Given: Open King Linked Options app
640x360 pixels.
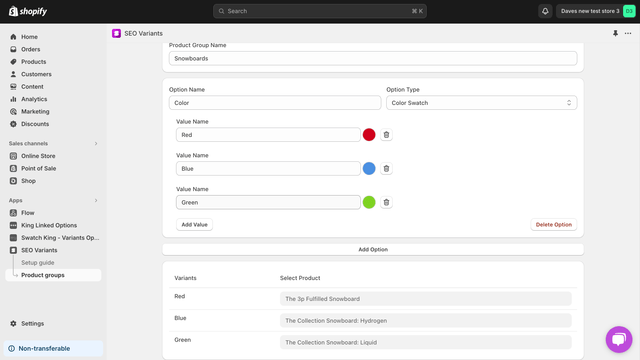Looking at the screenshot, I should click(x=49, y=225).
